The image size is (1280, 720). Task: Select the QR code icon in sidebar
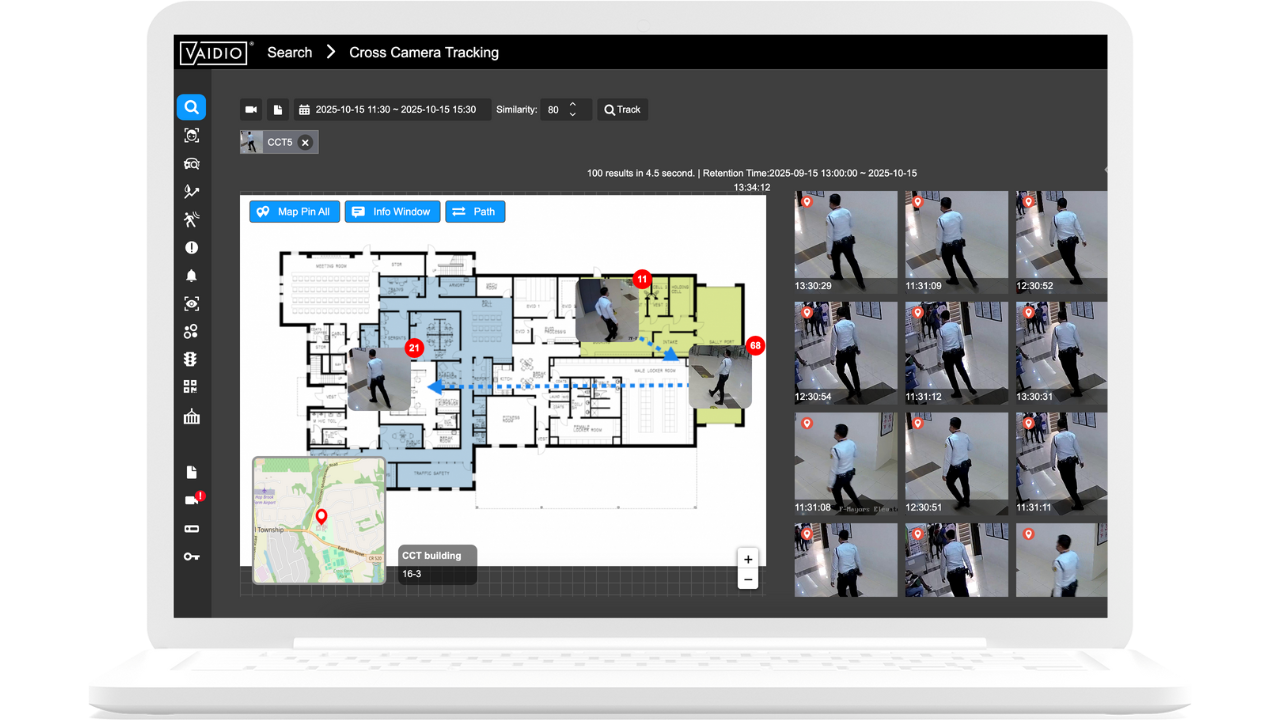coord(191,387)
